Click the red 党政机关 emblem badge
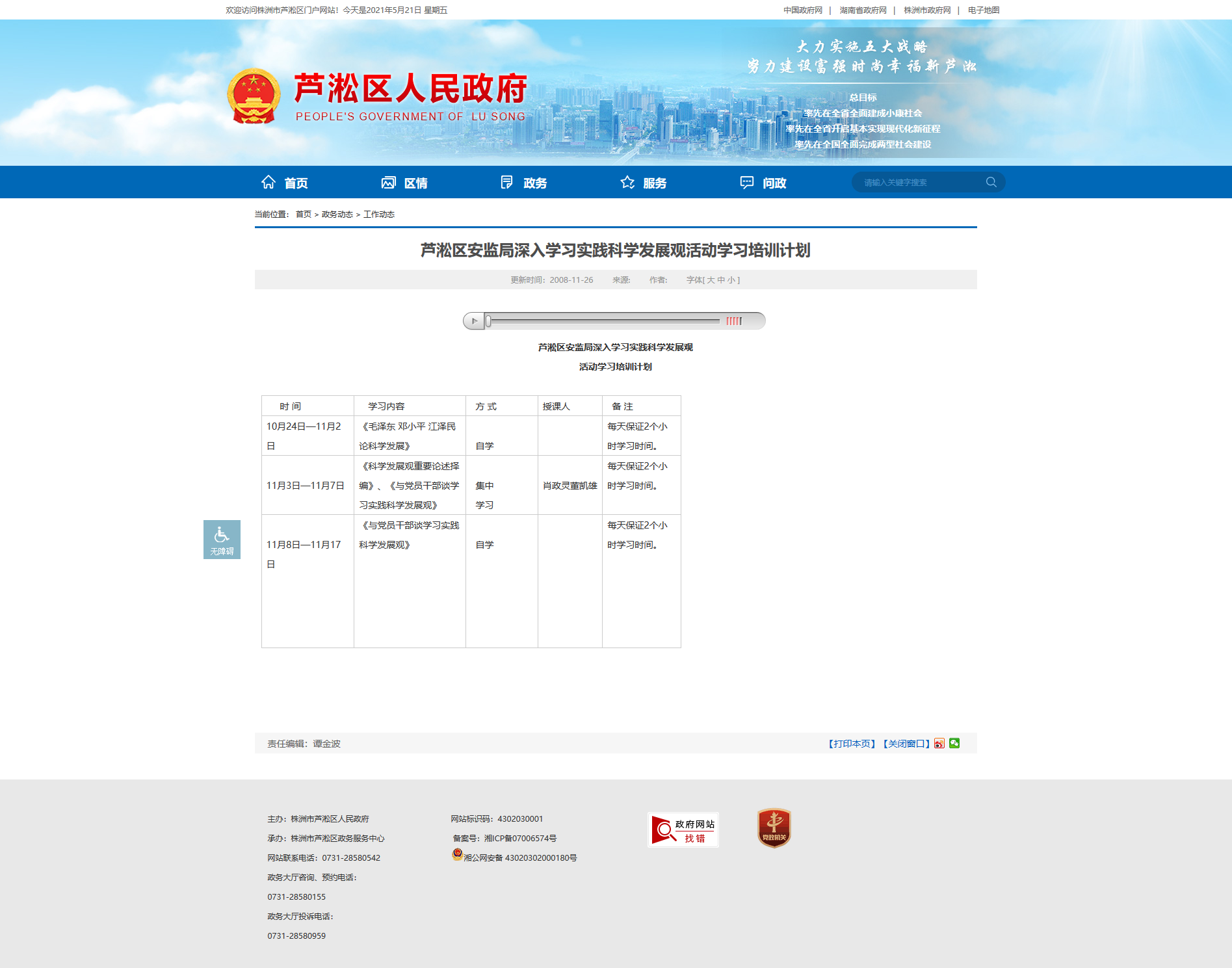Image resolution: width=1232 pixels, height=968 pixels. click(774, 828)
